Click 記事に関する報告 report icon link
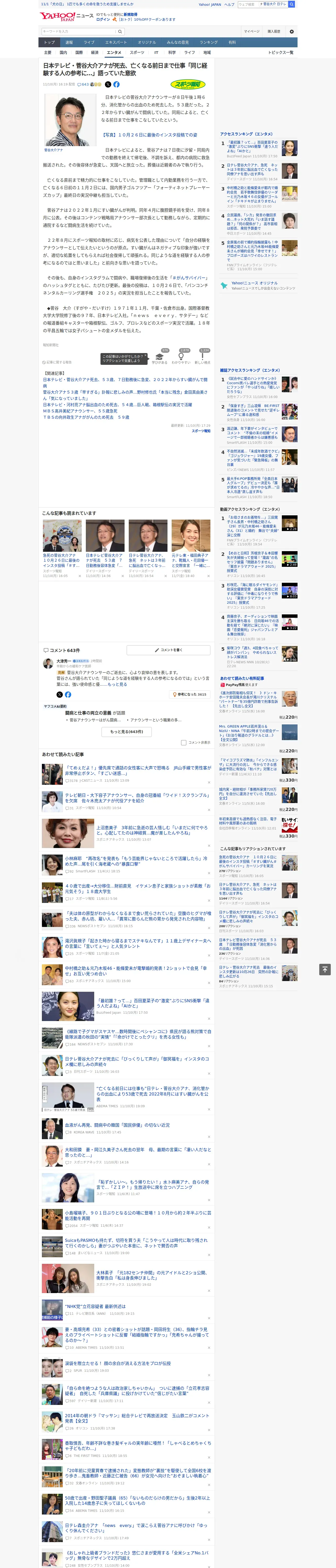Image resolution: width=336 pixels, height=1568 pixels. [x=57, y=362]
